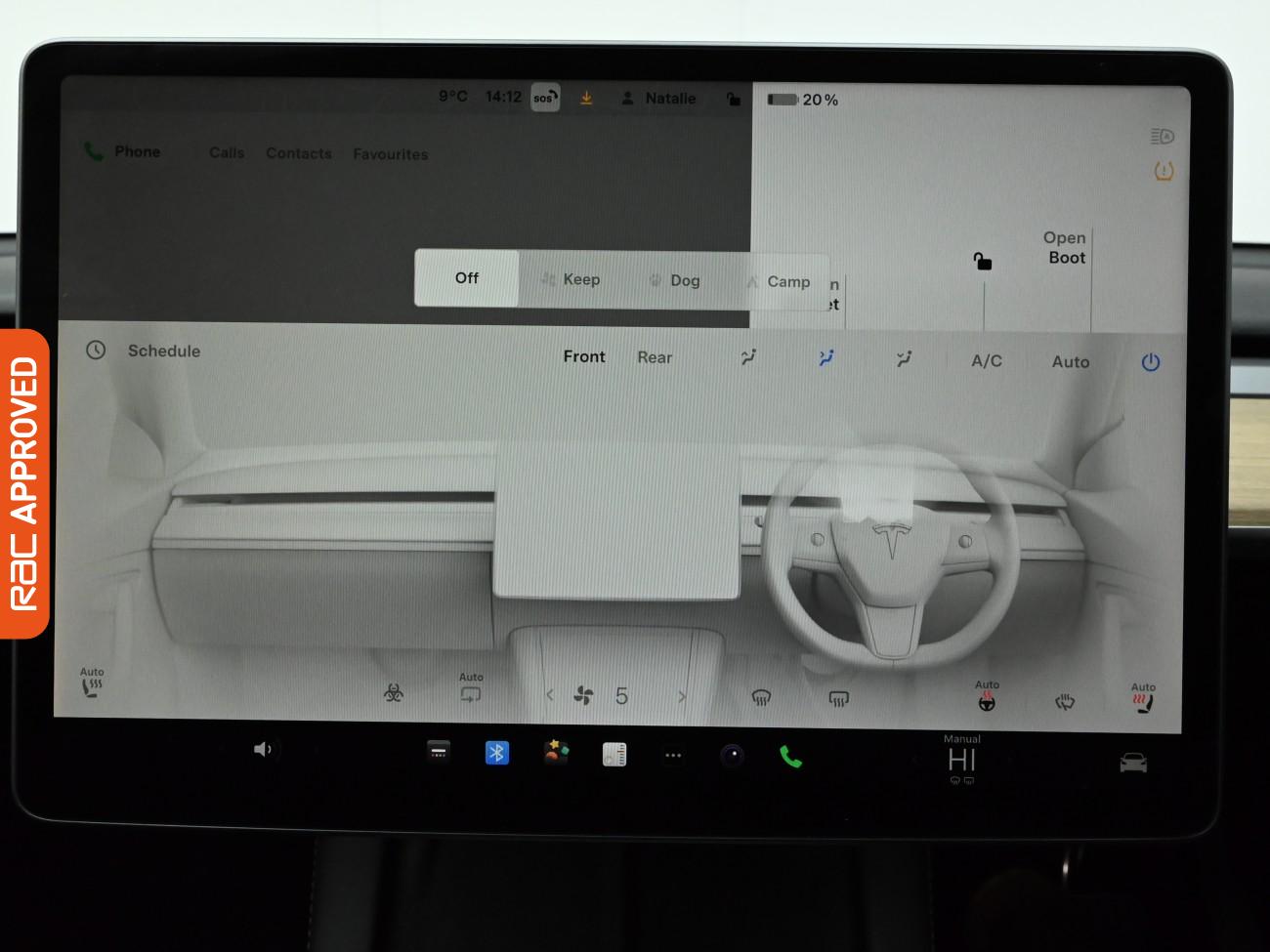Open Bluetooth settings from the bottom dock
1270x952 pixels.
click(497, 752)
